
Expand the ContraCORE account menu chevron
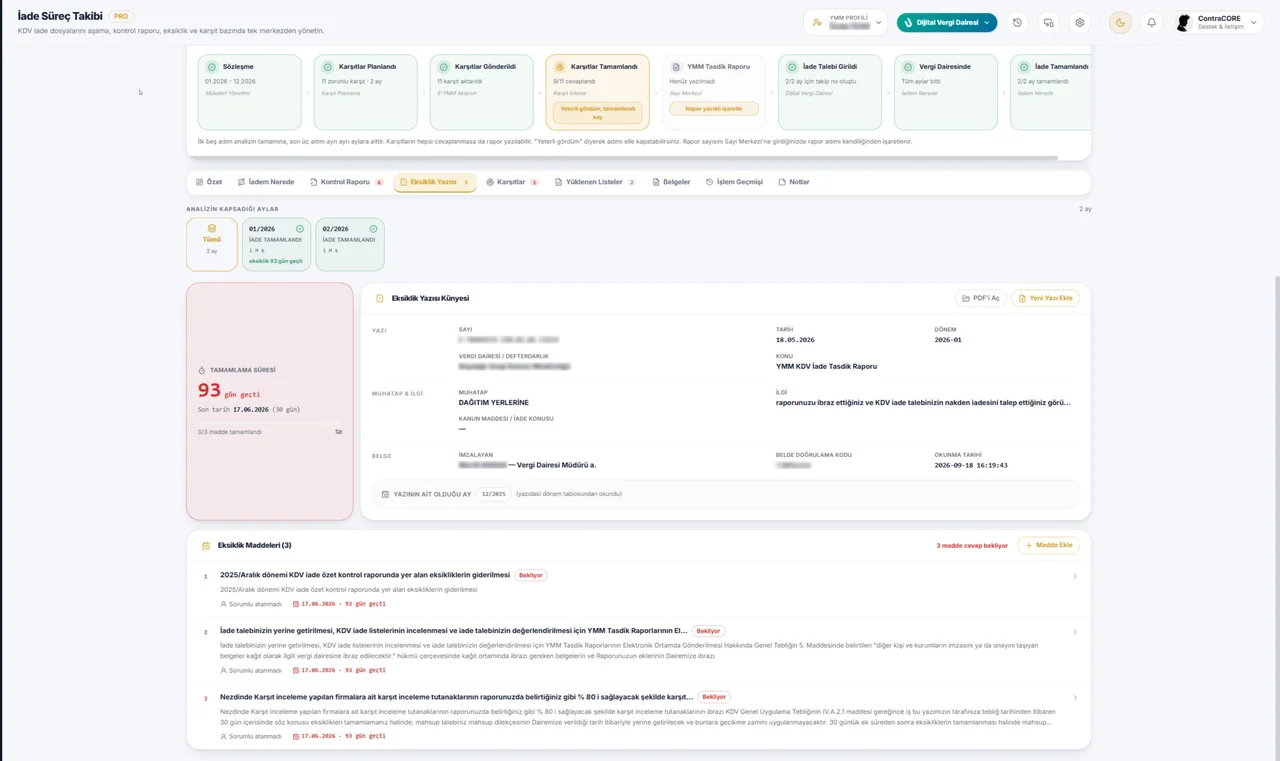pyautogui.click(x=1254, y=22)
